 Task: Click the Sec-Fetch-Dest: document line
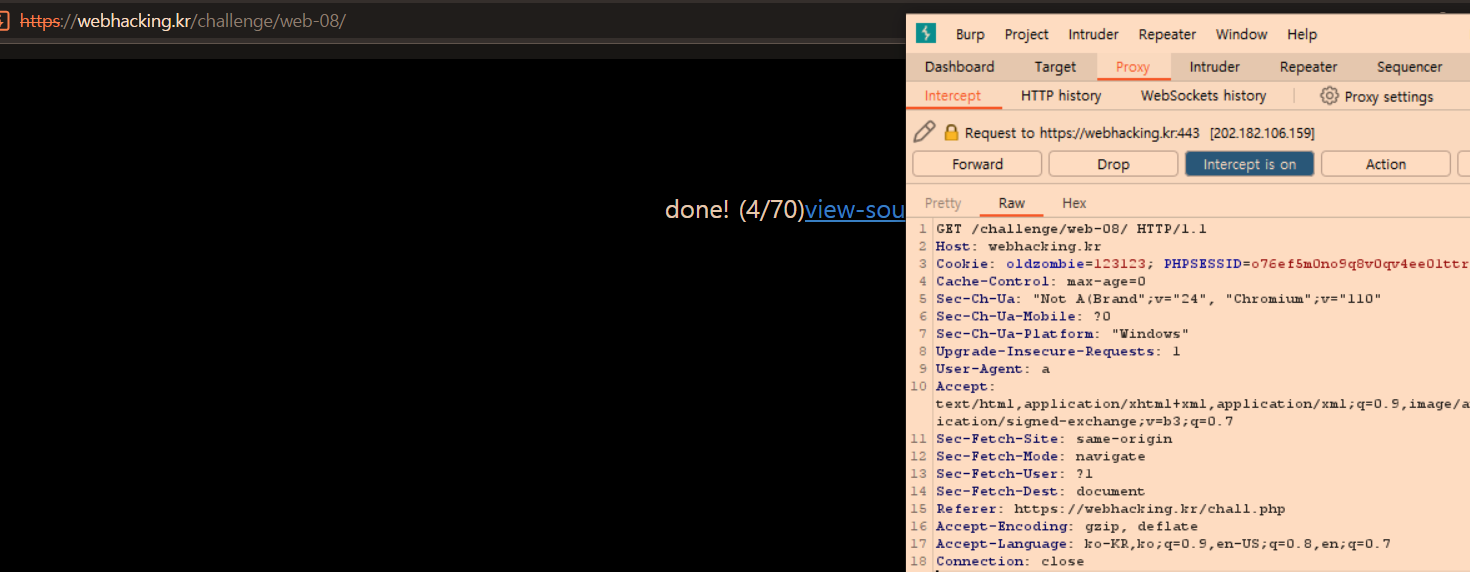[x=1040, y=491]
